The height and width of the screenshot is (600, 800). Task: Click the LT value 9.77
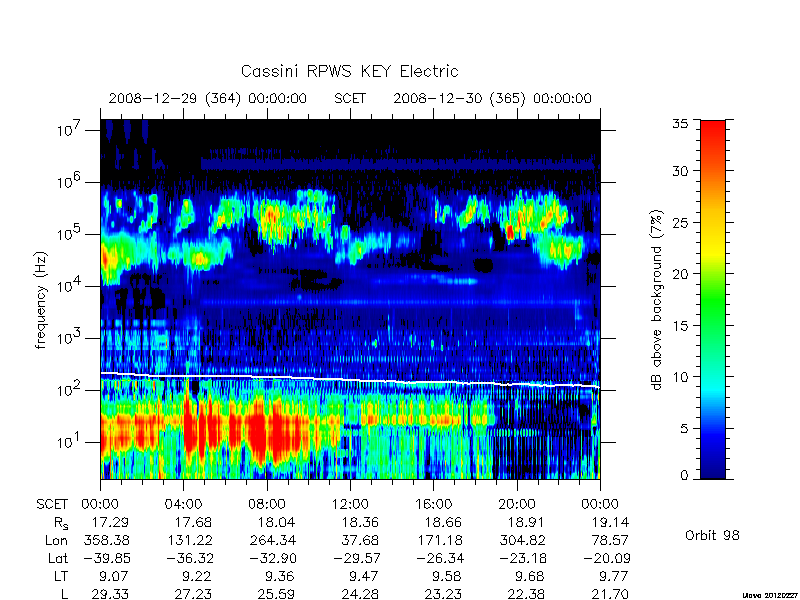614,576
